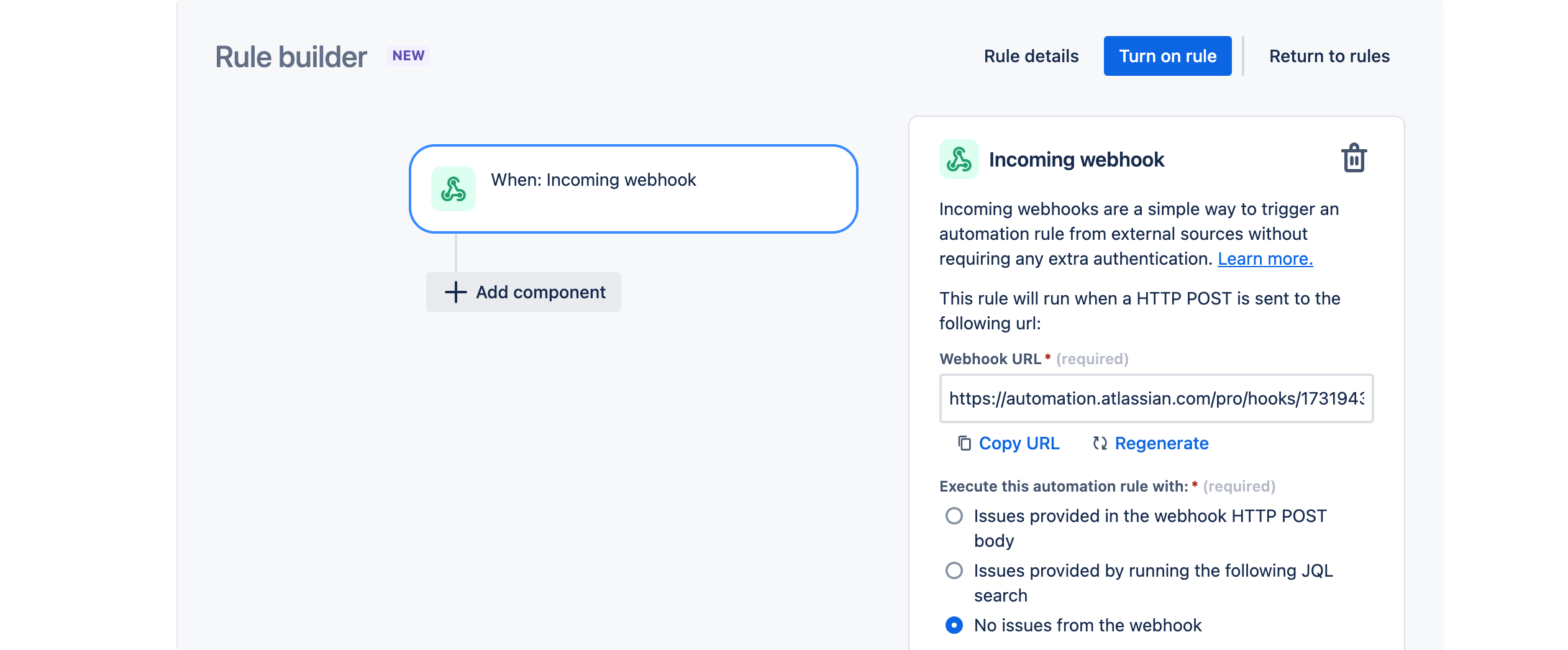Click the webhook icon on the trigger card
The height and width of the screenshot is (650, 1568).
click(x=454, y=188)
